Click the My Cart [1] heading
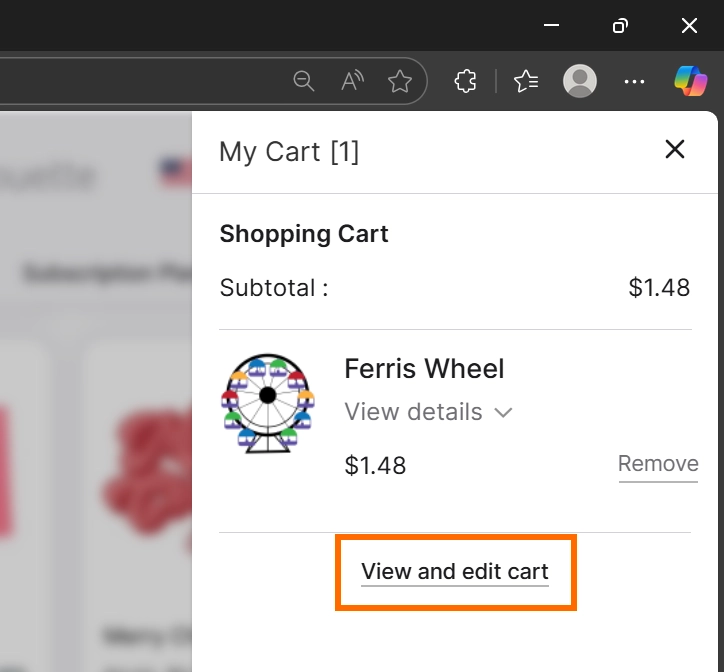Screen dimensions: 724x672 tap(289, 152)
